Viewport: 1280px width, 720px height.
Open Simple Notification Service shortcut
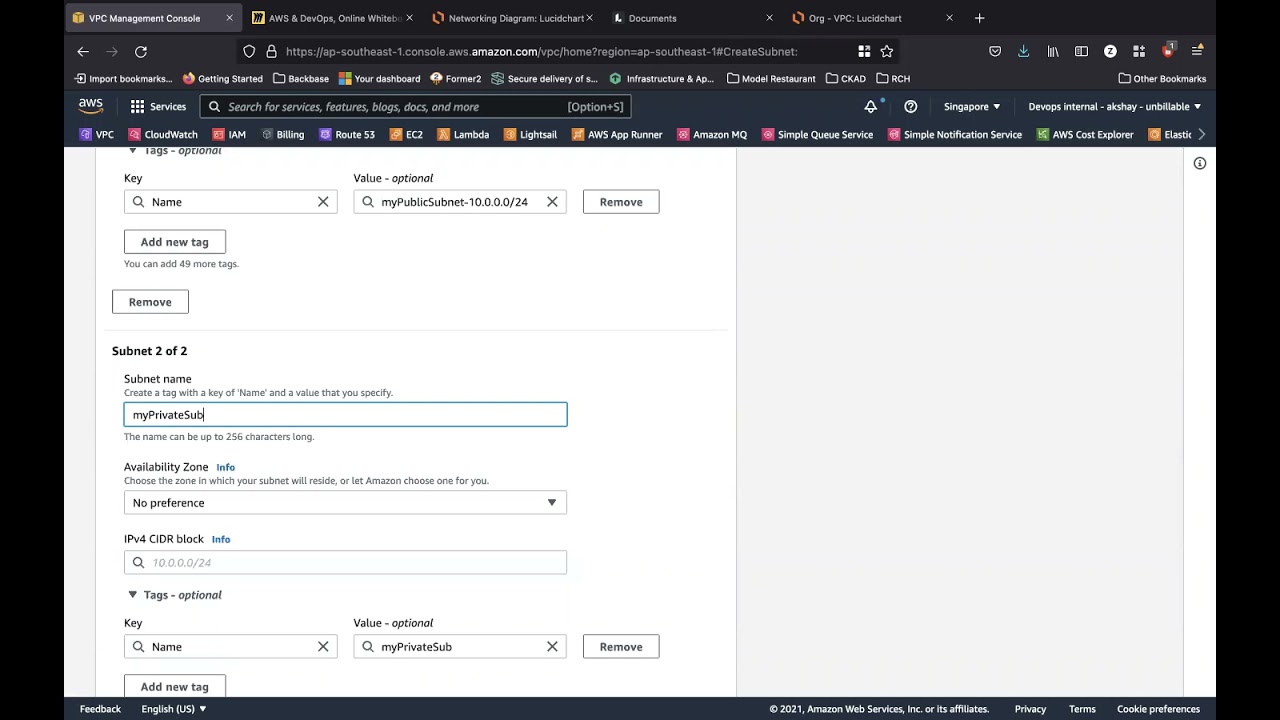(x=955, y=134)
